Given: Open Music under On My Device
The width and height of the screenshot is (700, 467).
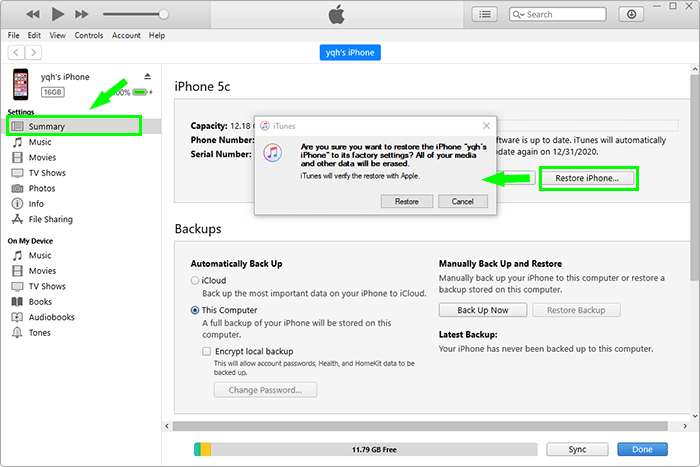Looking at the screenshot, I should pyautogui.click(x=39, y=255).
